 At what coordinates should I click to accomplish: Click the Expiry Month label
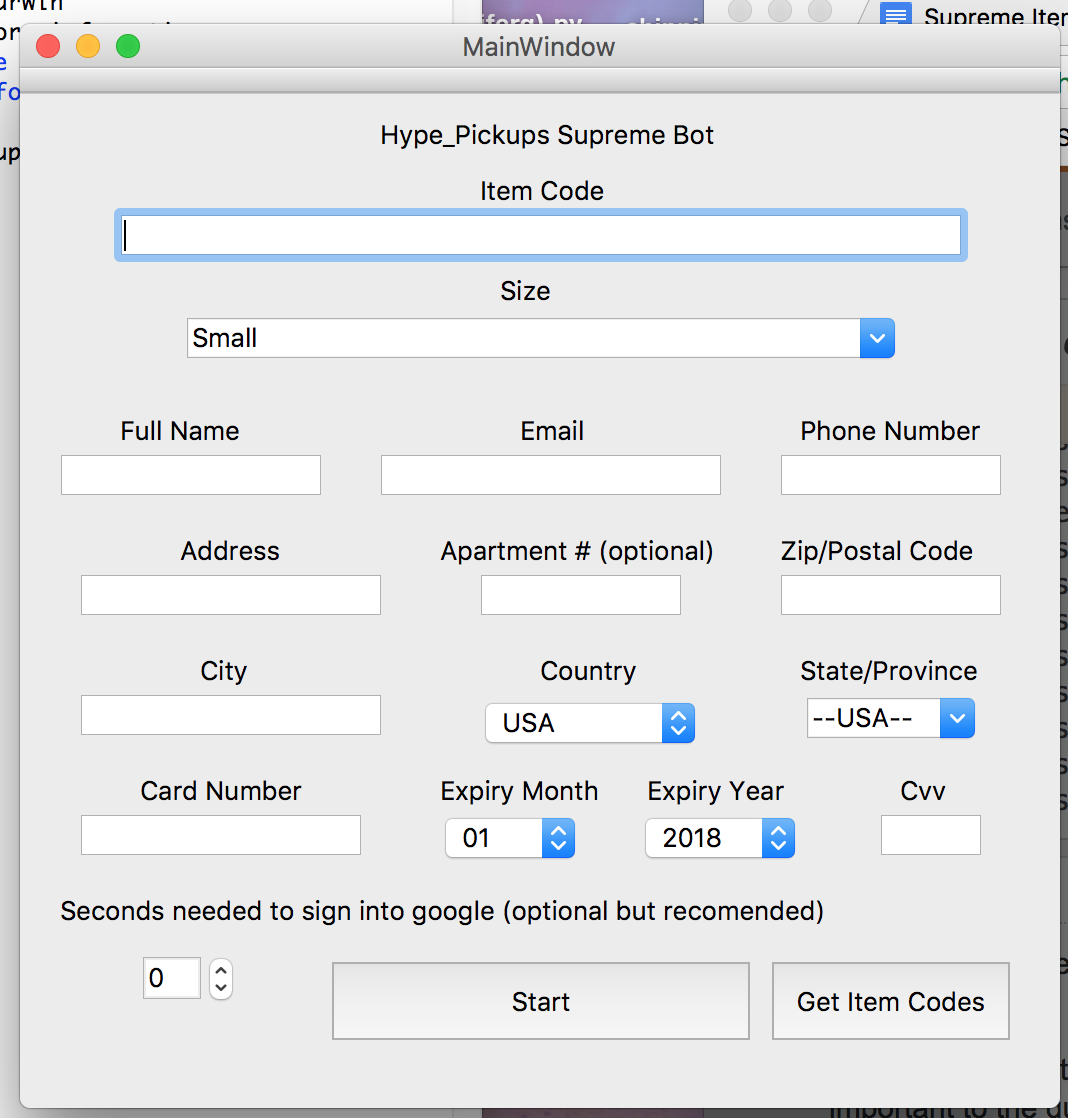click(519, 791)
